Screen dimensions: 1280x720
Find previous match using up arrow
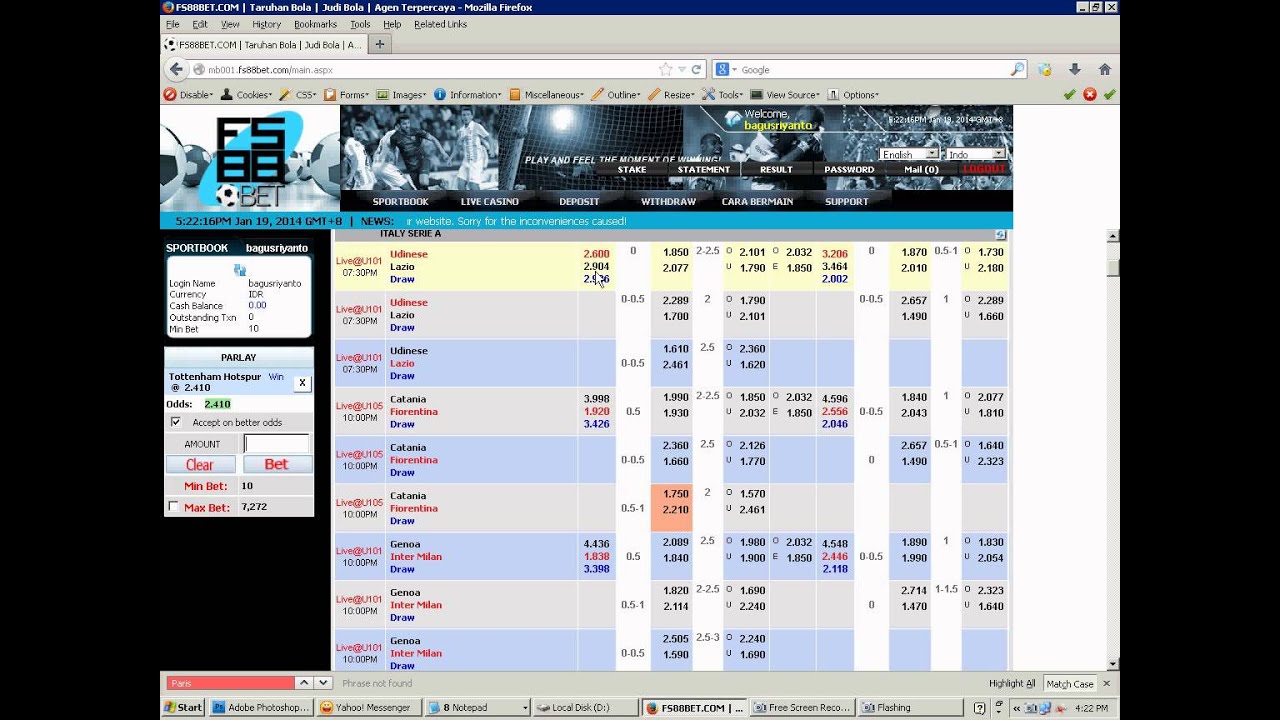click(x=303, y=683)
